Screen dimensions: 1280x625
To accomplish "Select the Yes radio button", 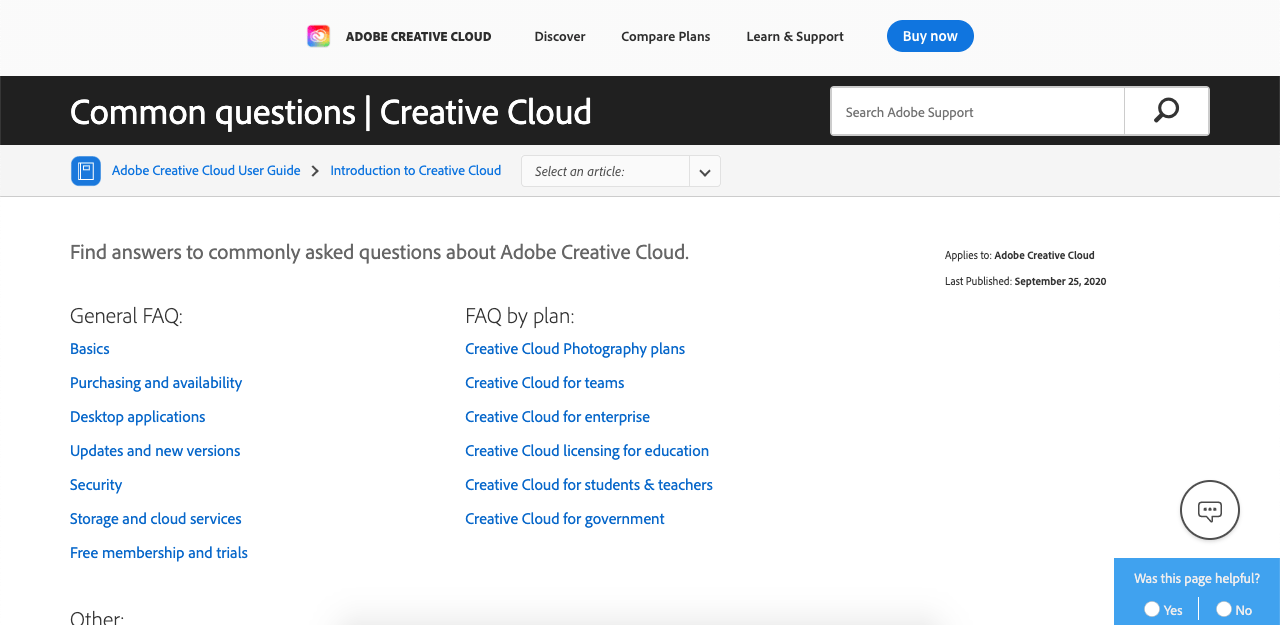I will [1152, 609].
